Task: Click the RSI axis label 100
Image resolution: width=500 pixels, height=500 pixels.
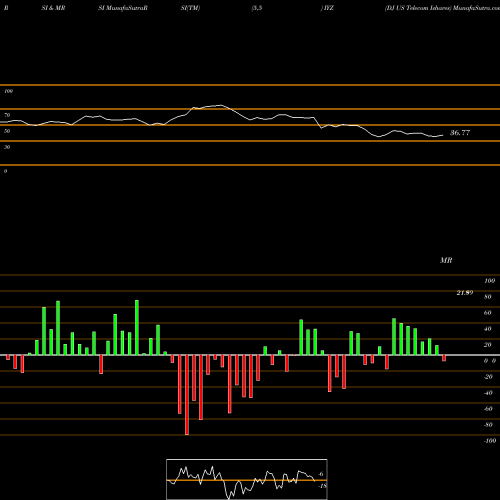Action: 8,91
